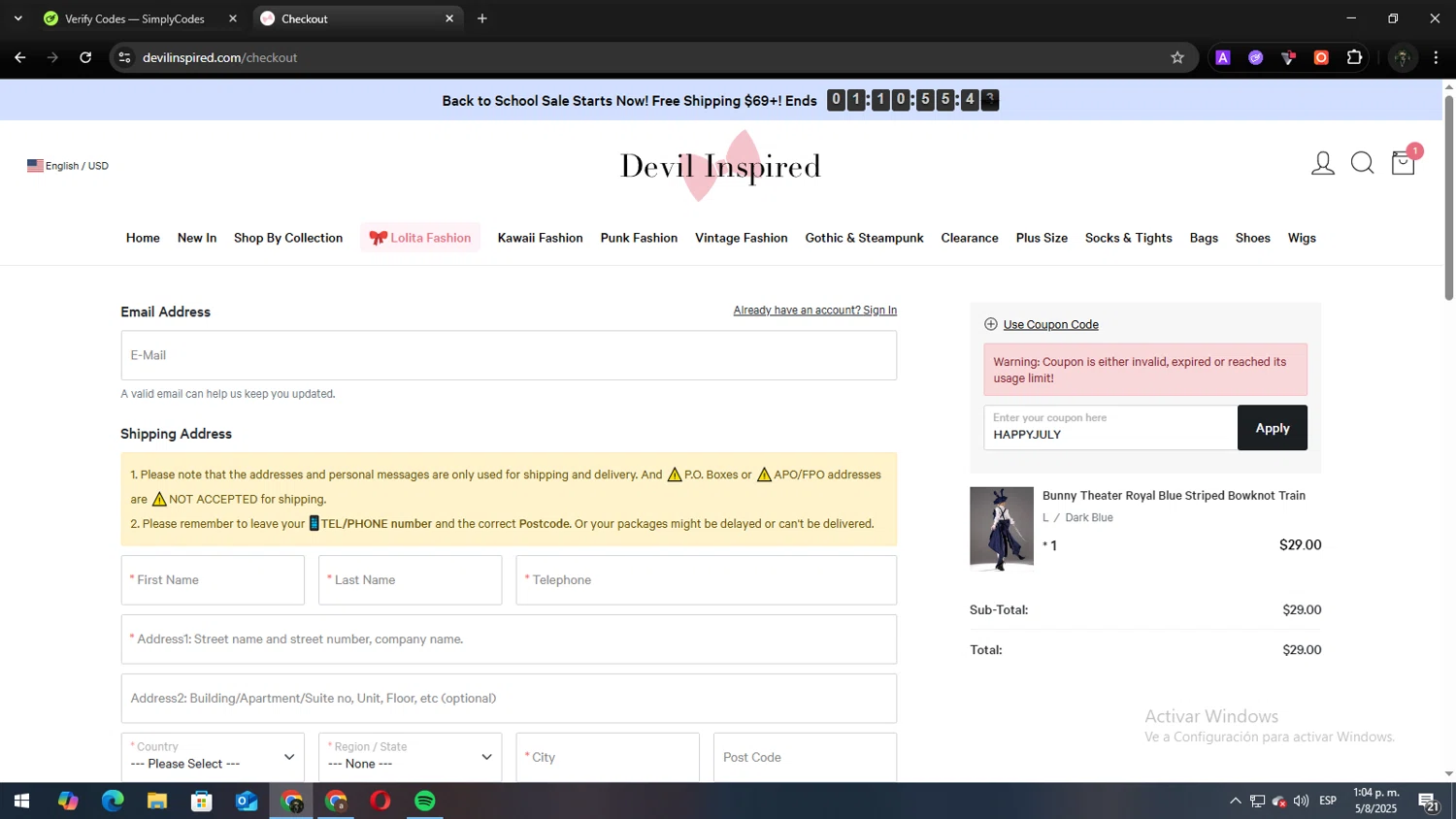Click the Use Coupon Code link
This screenshot has width=1456, height=819.
coord(1051,325)
